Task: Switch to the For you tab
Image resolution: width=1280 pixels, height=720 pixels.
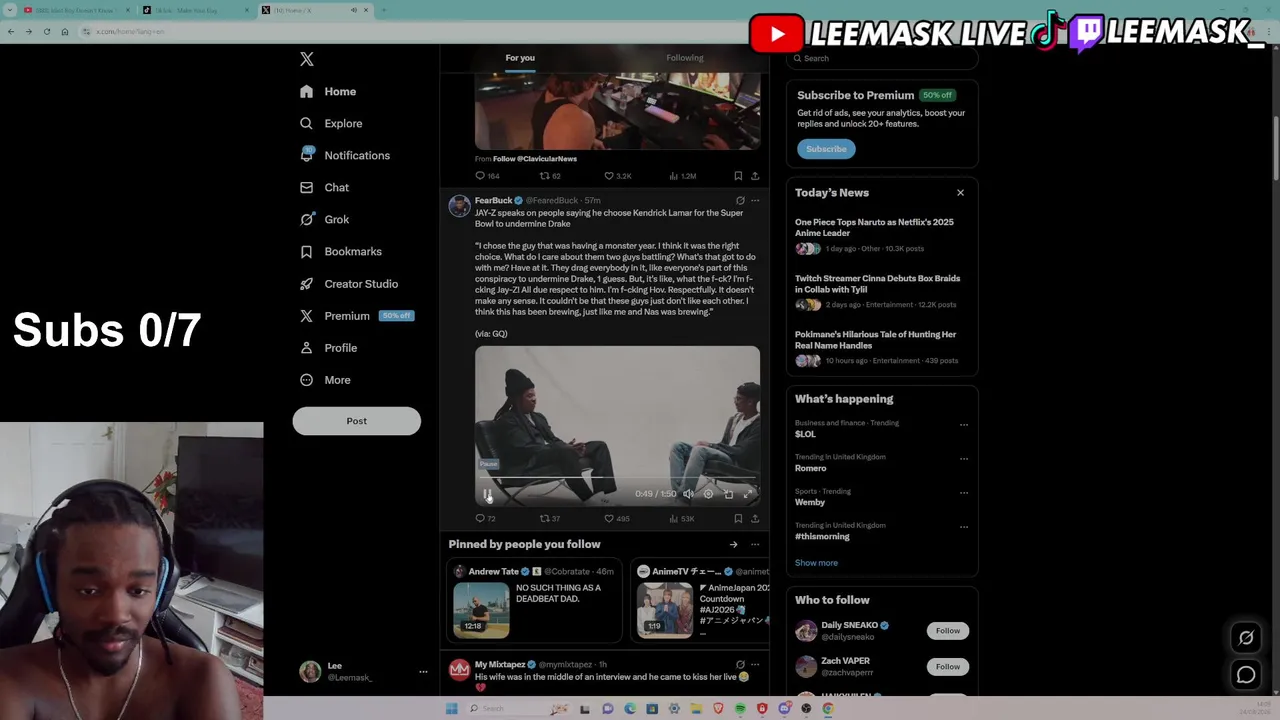Action: coord(520,58)
